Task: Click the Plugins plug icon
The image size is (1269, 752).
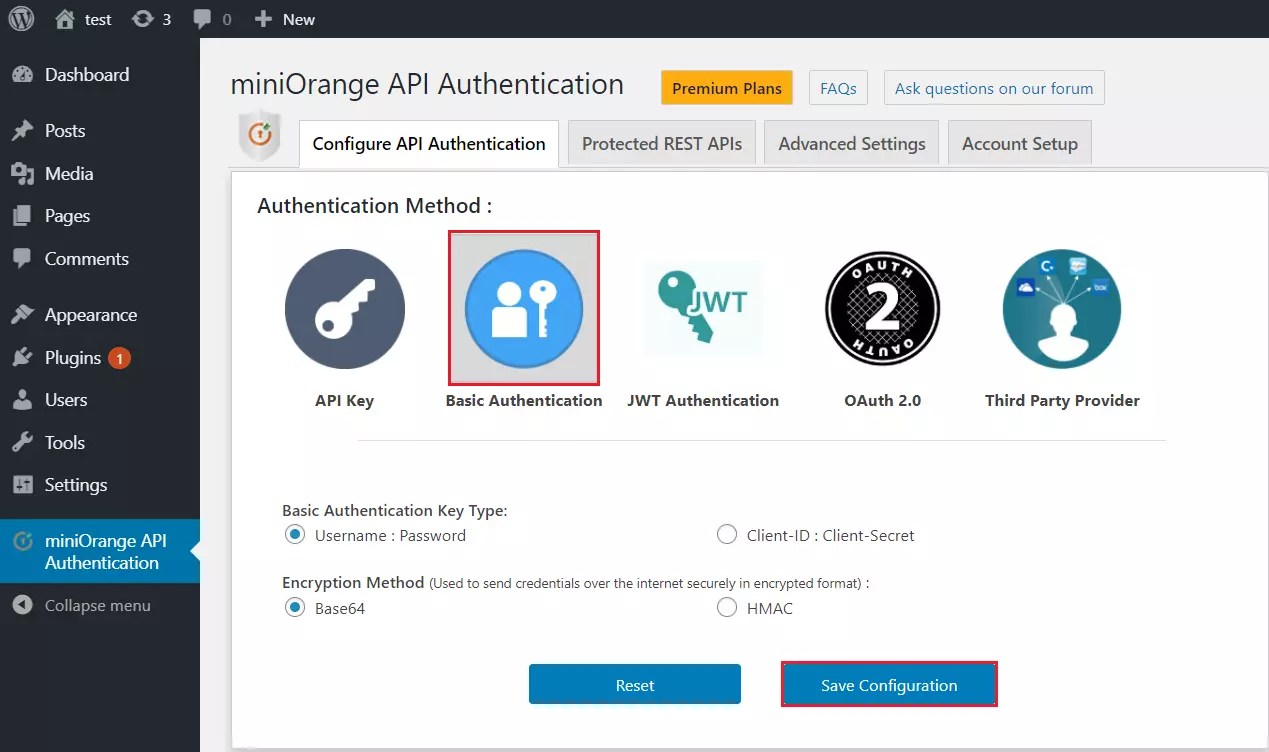Action: [x=22, y=358]
